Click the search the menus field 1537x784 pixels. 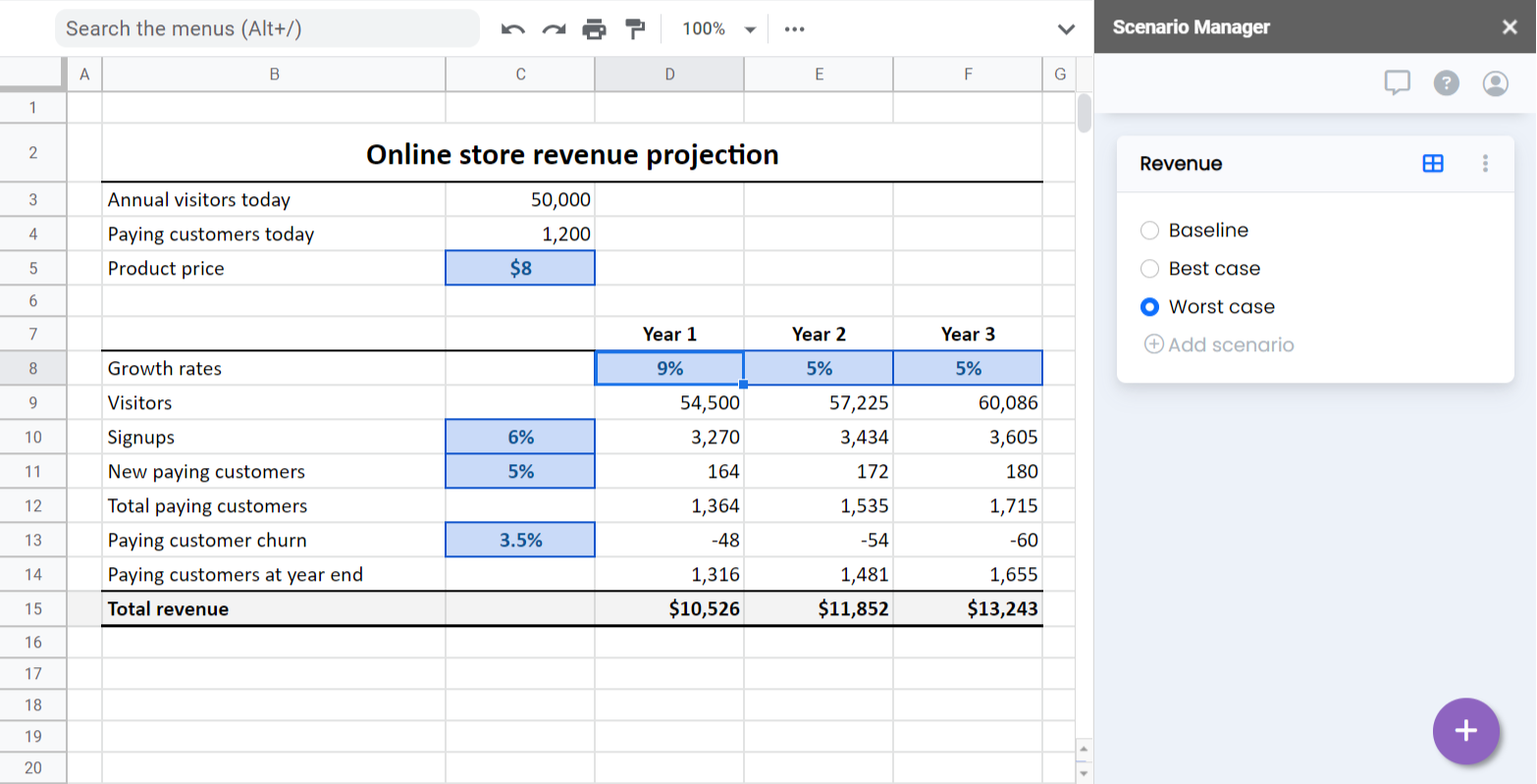click(267, 28)
